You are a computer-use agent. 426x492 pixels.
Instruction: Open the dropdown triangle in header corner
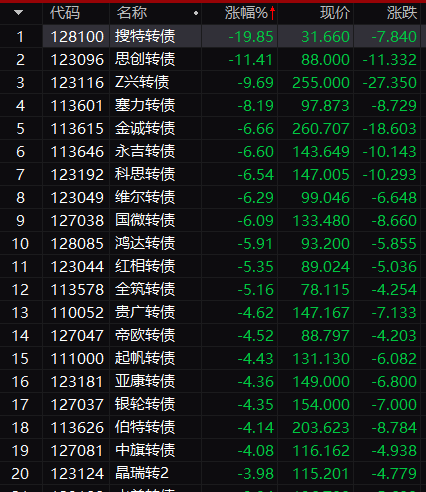(19, 13)
